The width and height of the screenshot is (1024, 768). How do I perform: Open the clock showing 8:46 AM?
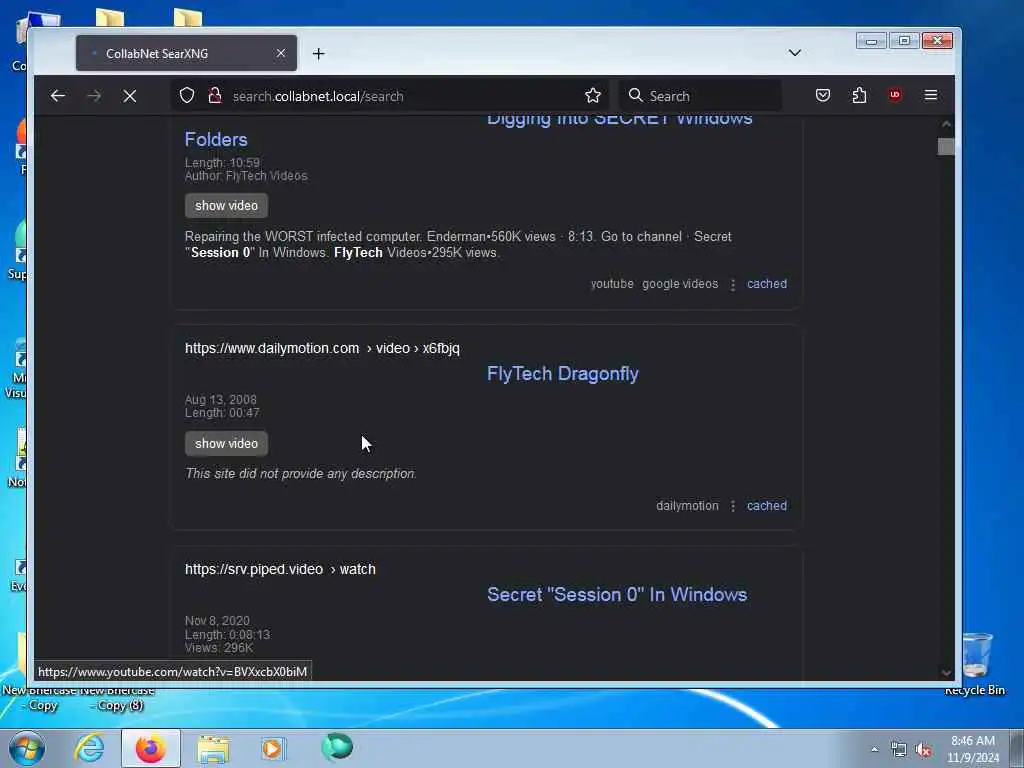[x=973, y=749]
